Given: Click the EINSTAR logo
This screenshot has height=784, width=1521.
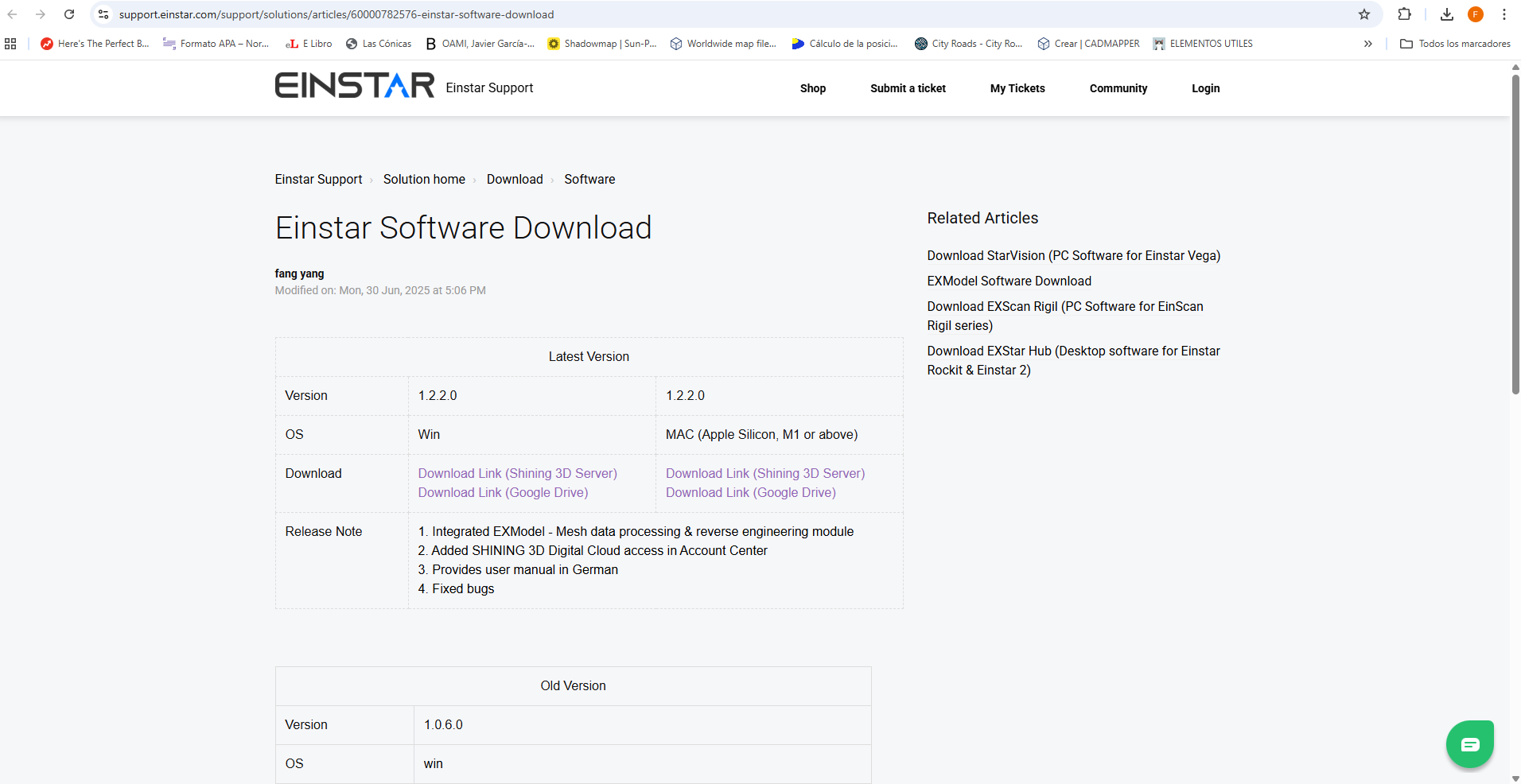Looking at the screenshot, I should coord(355,86).
